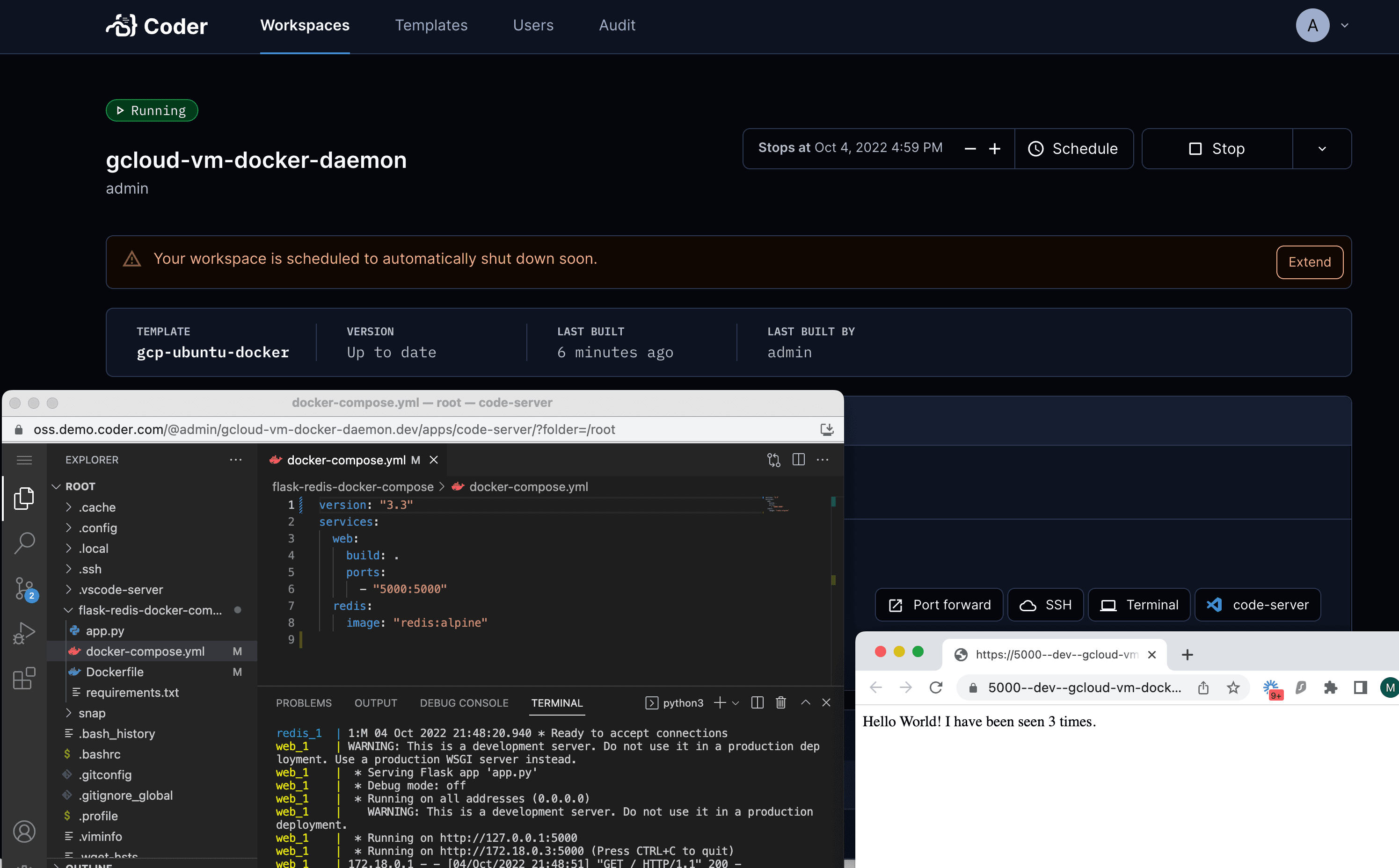1399x868 pixels.
Task: Open the SSH connection panel
Action: coord(1046,604)
